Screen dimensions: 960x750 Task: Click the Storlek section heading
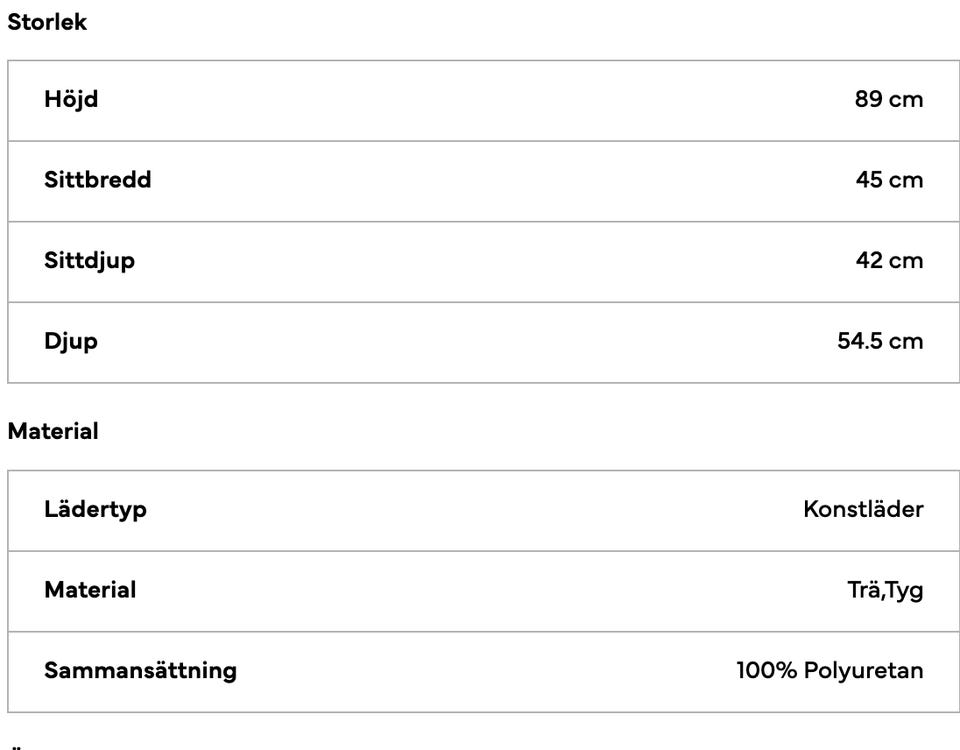click(47, 23)
